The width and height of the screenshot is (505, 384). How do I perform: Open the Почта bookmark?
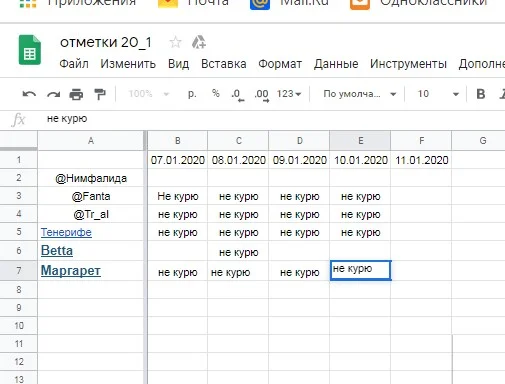(193, 3)
